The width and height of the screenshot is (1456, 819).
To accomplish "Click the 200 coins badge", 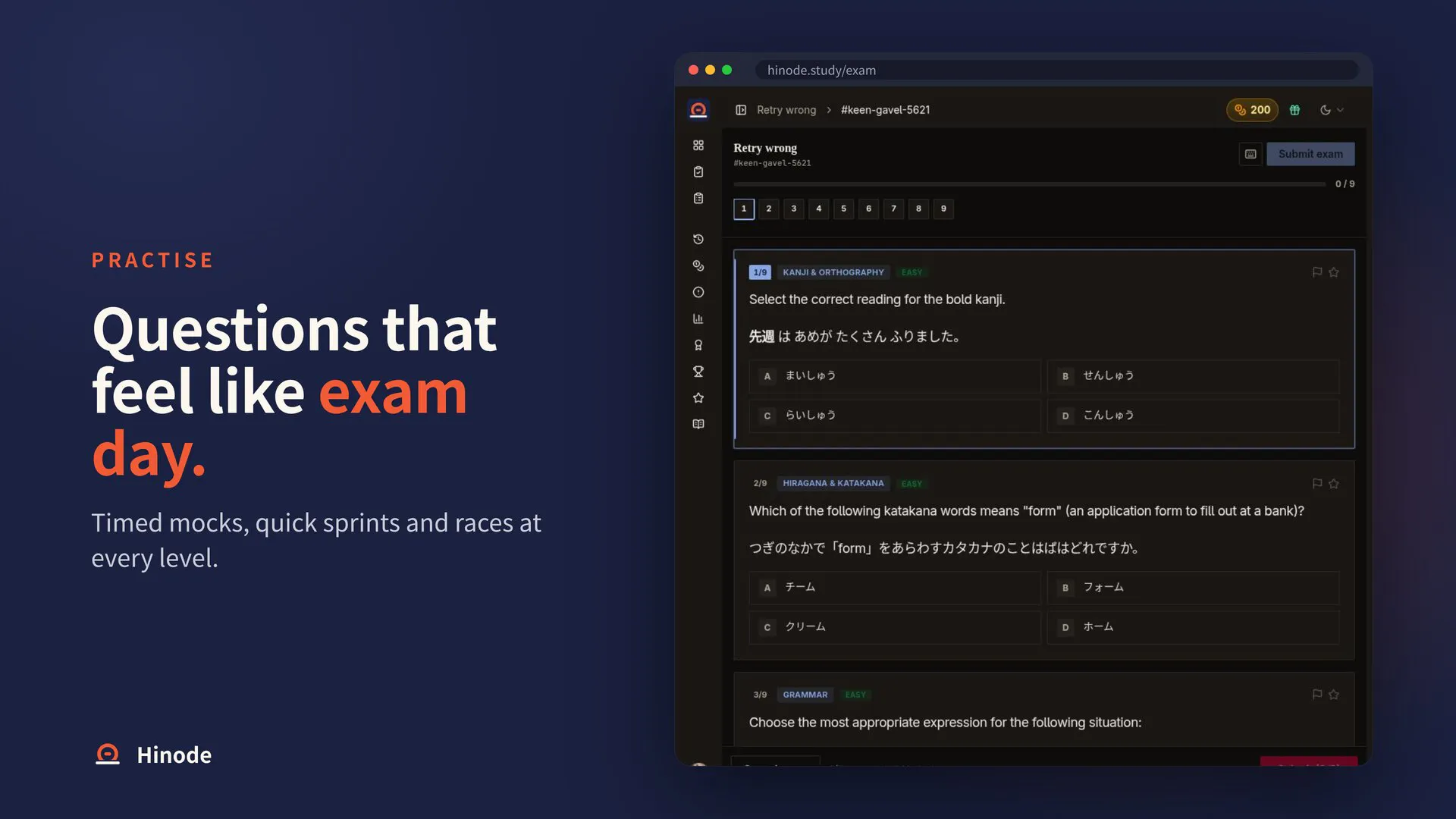I will [x=1252, y=110].
